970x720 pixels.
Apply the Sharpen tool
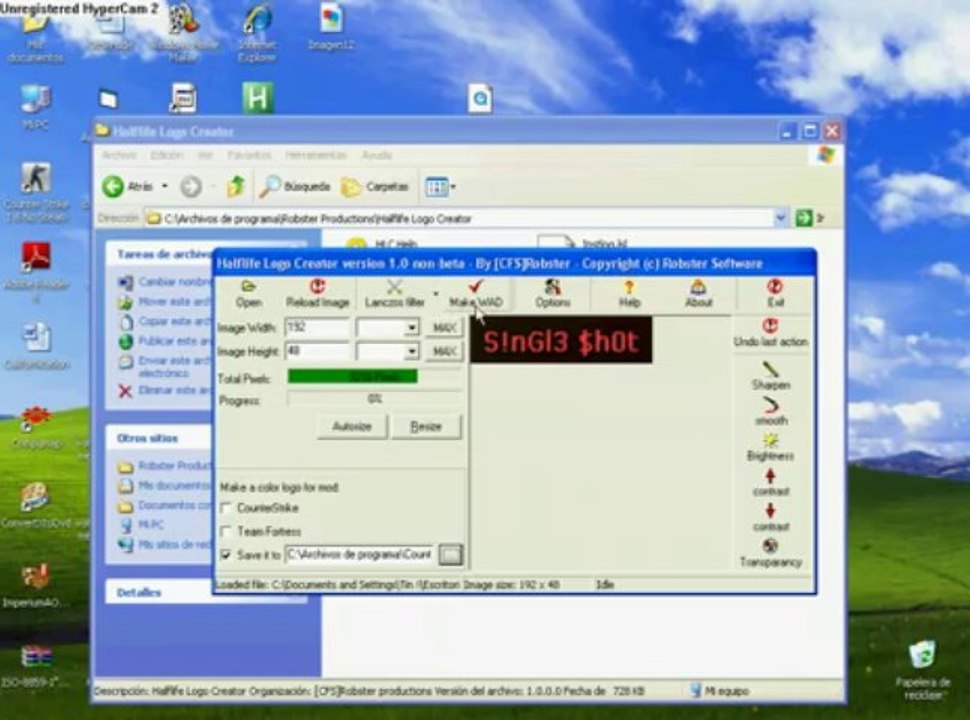pyautogui.click(x=770, y=375)
